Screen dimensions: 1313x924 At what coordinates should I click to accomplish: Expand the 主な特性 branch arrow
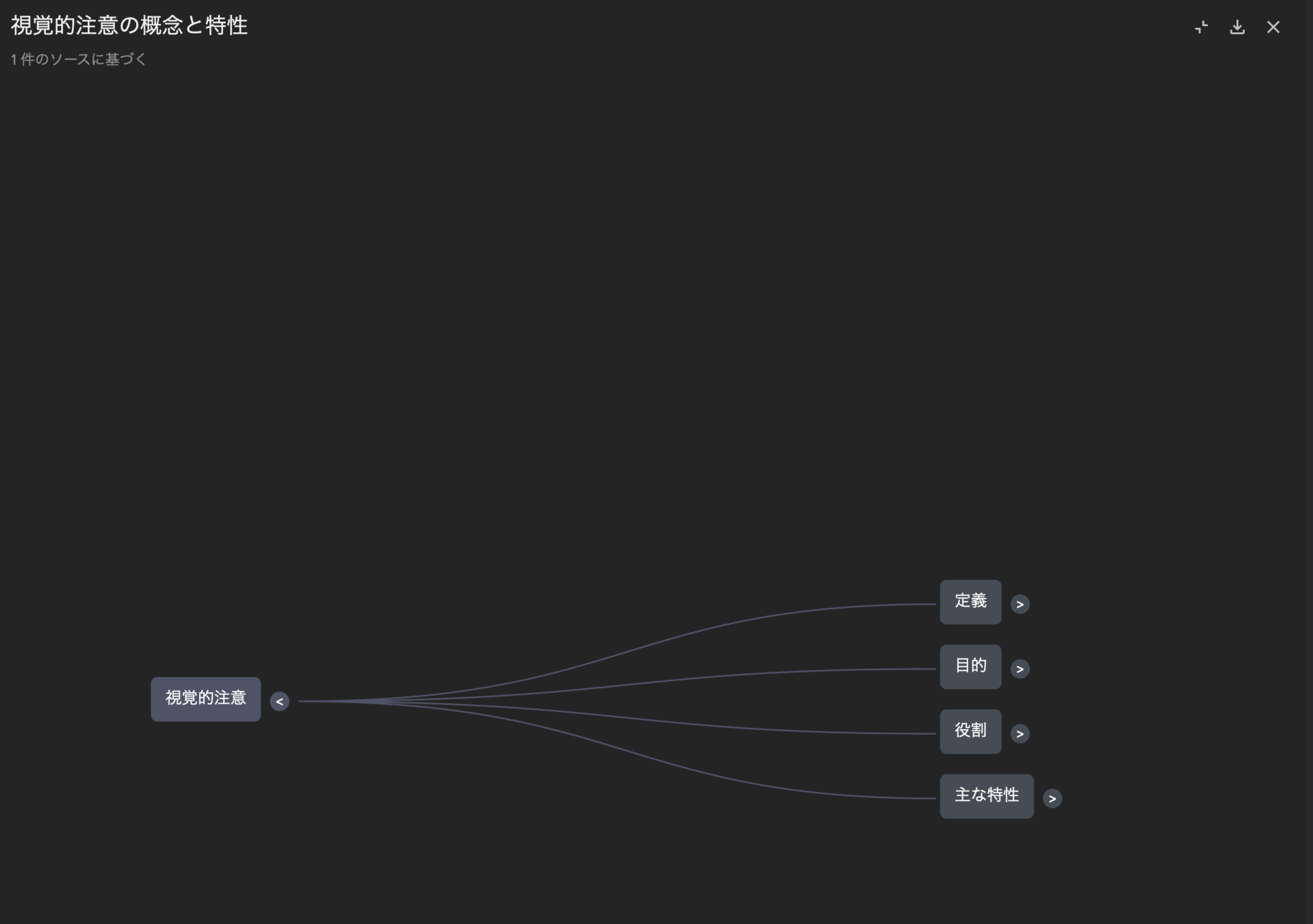click(1052, 798)
